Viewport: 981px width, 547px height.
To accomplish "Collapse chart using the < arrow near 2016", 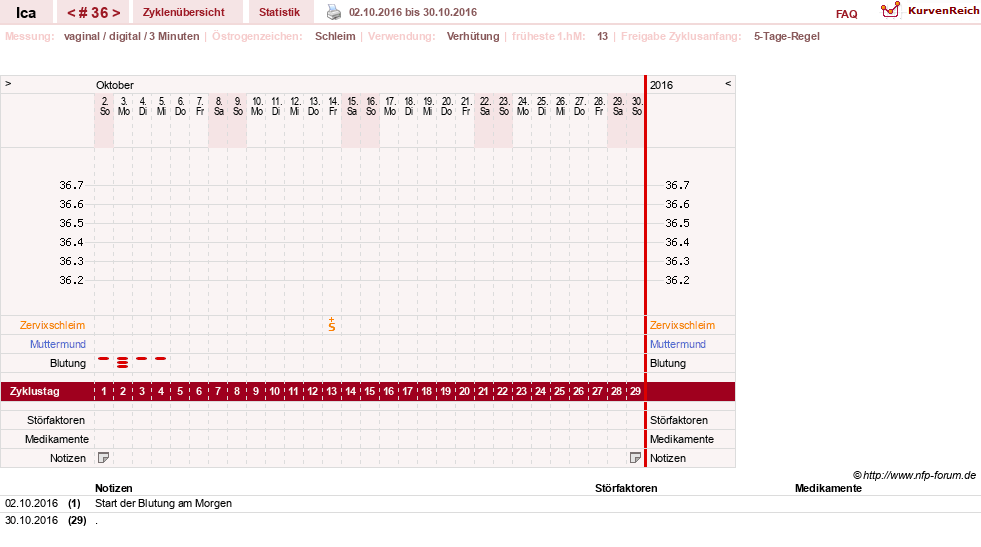I will pyautogui.click(x=728, y=83).
